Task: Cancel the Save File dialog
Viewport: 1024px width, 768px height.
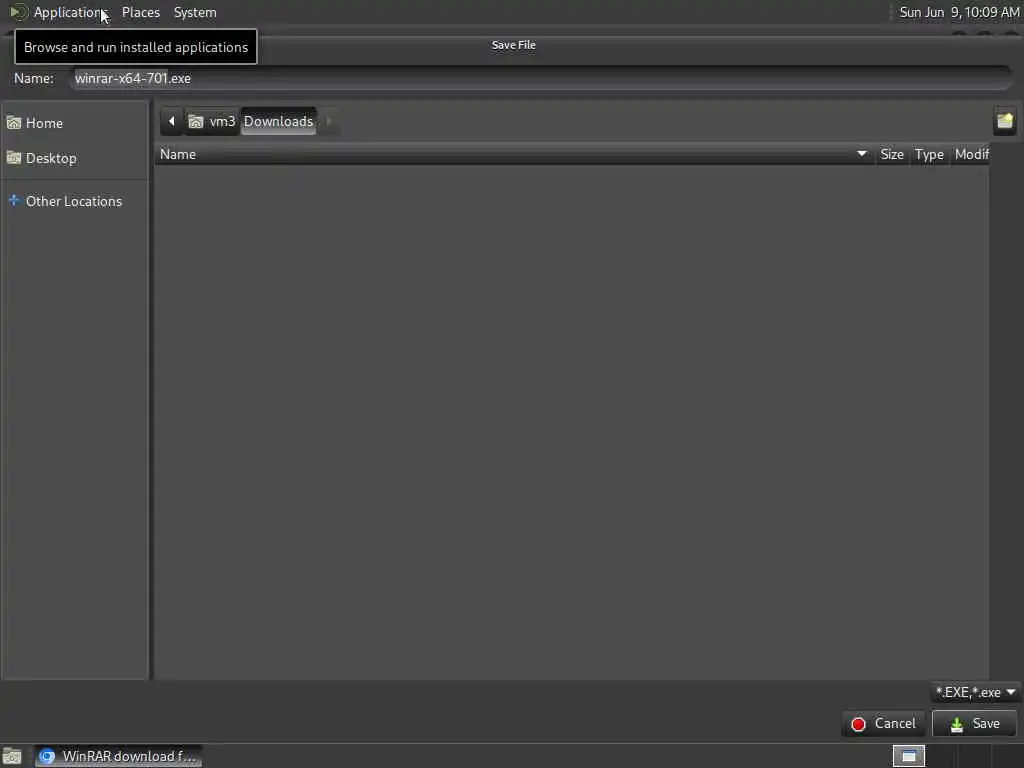Action: 884,724
